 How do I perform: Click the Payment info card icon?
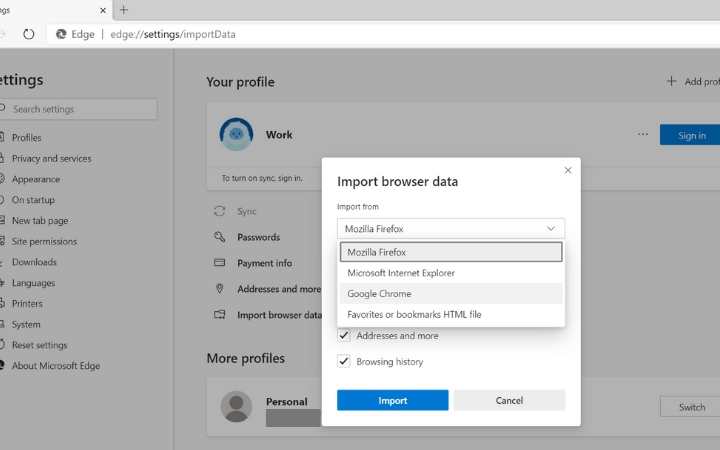coord(219,263)
